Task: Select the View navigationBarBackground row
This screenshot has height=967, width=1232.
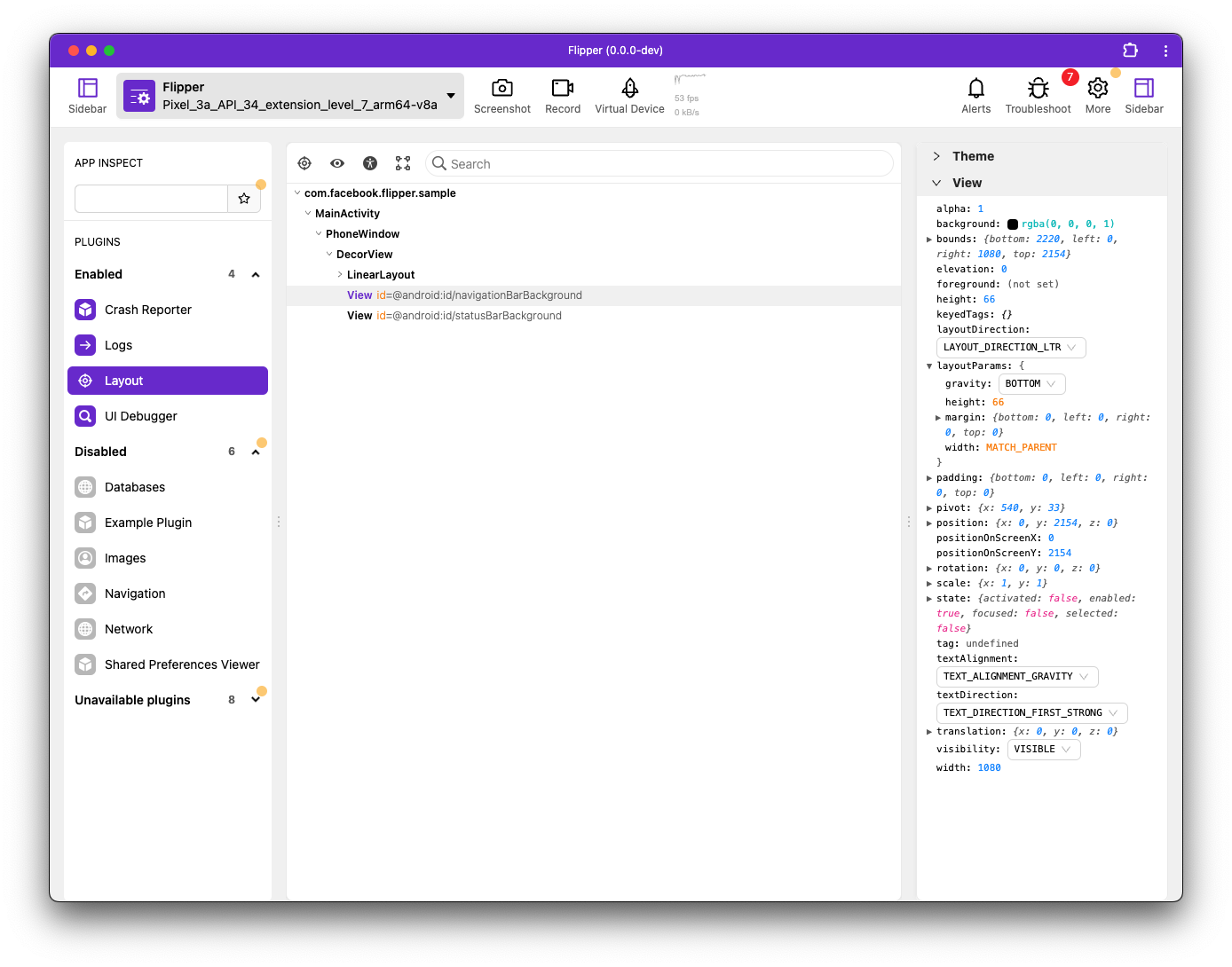Action: click(593, 295)
